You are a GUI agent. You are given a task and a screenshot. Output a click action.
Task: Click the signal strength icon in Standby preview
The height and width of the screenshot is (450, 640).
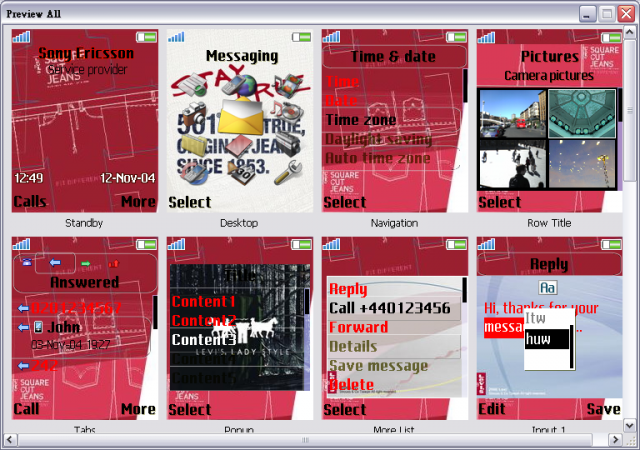[22, 37]
